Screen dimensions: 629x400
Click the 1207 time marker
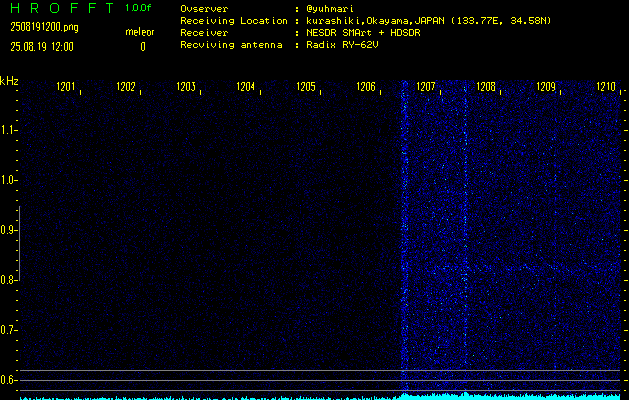coord(426,87)
